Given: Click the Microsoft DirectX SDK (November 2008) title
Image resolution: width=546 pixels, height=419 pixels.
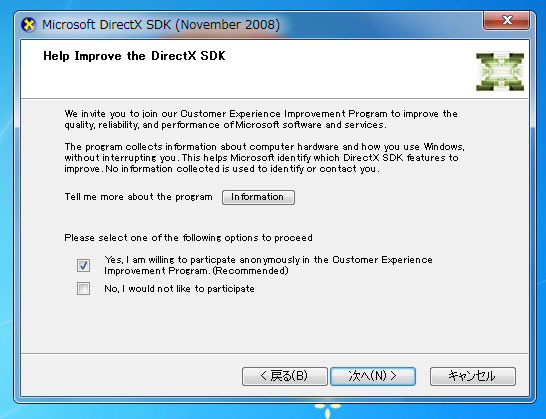Looking at the screenshot, I should tap(161, 25).
